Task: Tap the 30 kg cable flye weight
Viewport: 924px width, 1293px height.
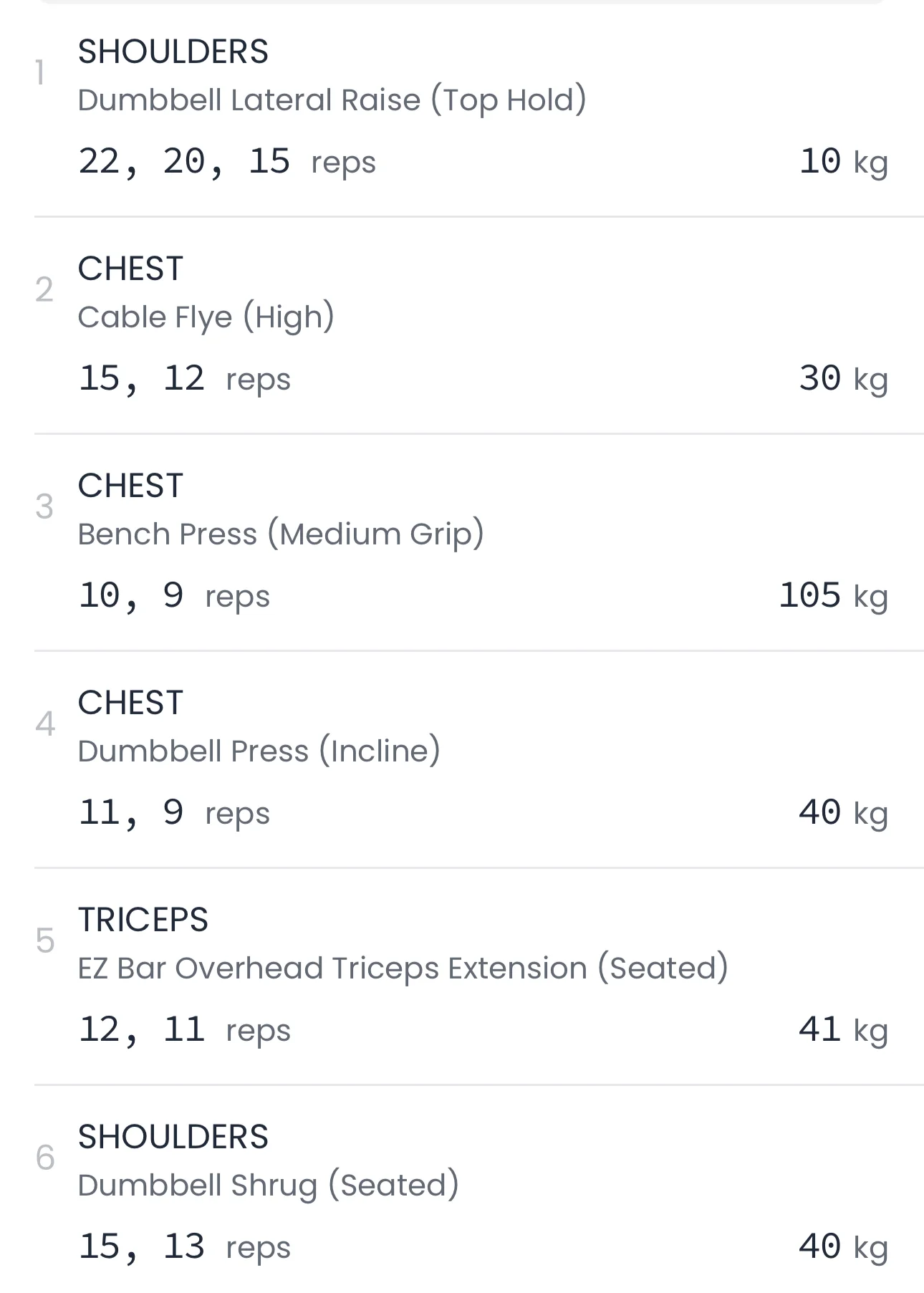Action: (843, 379)
